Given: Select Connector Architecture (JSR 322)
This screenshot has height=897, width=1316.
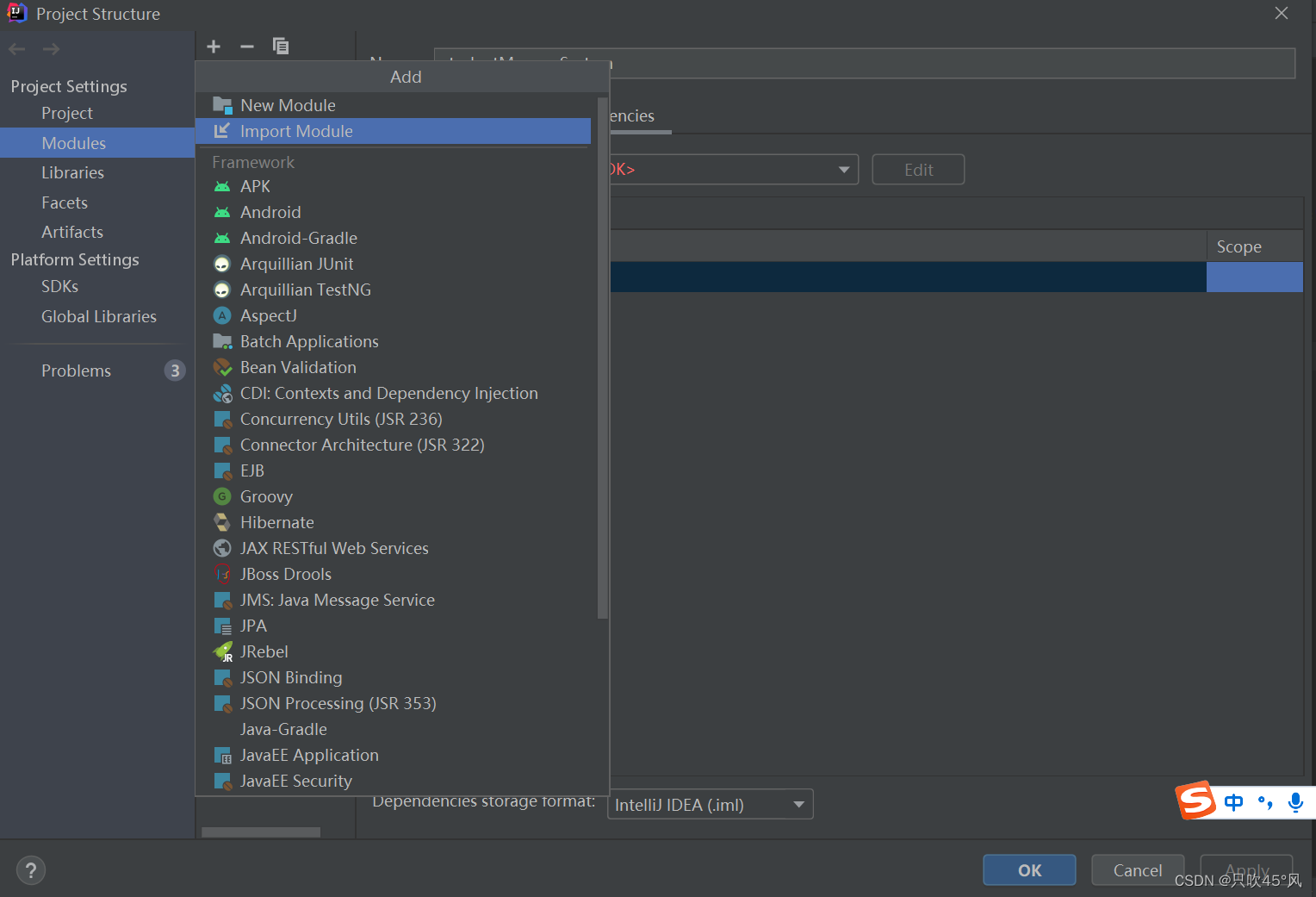Looking at the screenshot, I should pos(393,445).
